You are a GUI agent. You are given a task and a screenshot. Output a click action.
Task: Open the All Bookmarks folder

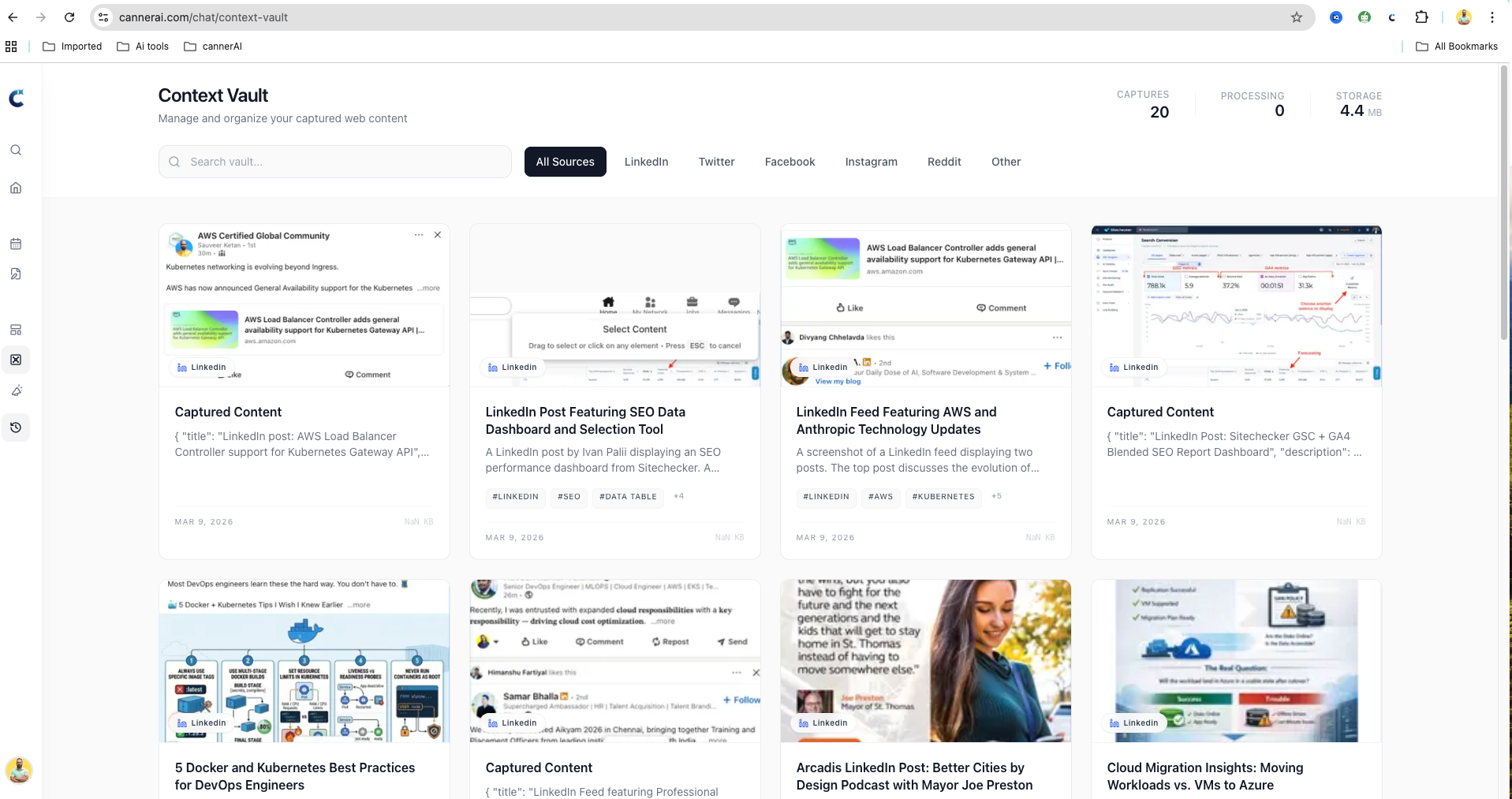pyautogui.click(x=1457, y=47)
